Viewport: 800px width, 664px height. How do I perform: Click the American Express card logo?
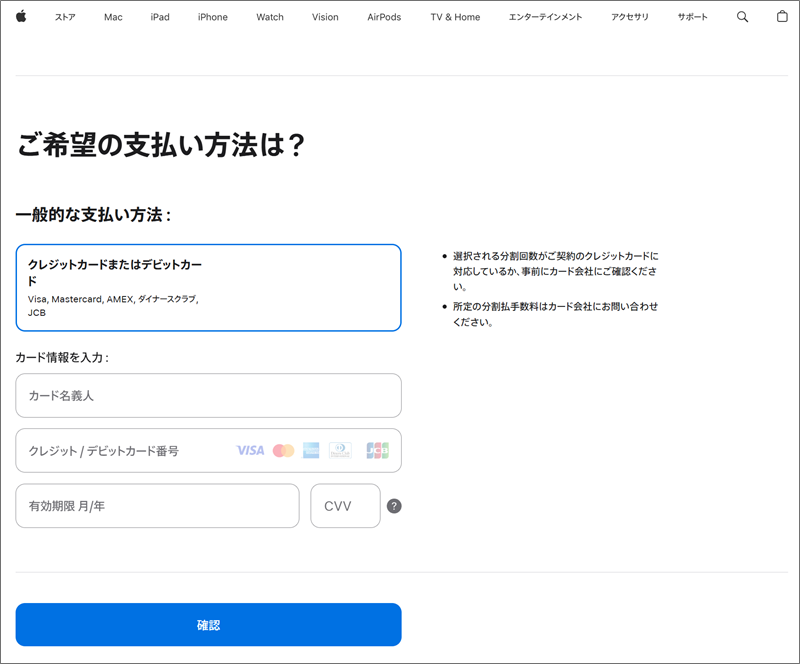(x=311, y=451)
